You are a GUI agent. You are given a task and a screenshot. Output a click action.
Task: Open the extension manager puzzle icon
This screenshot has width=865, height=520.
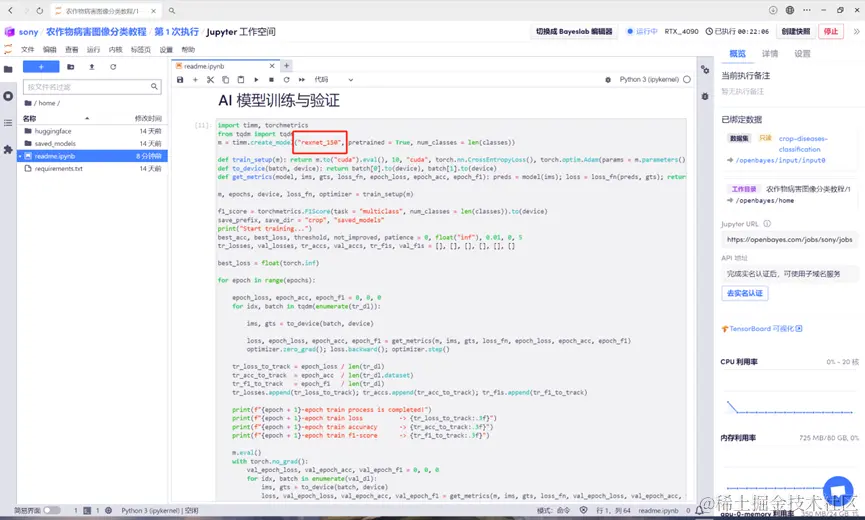8,149
